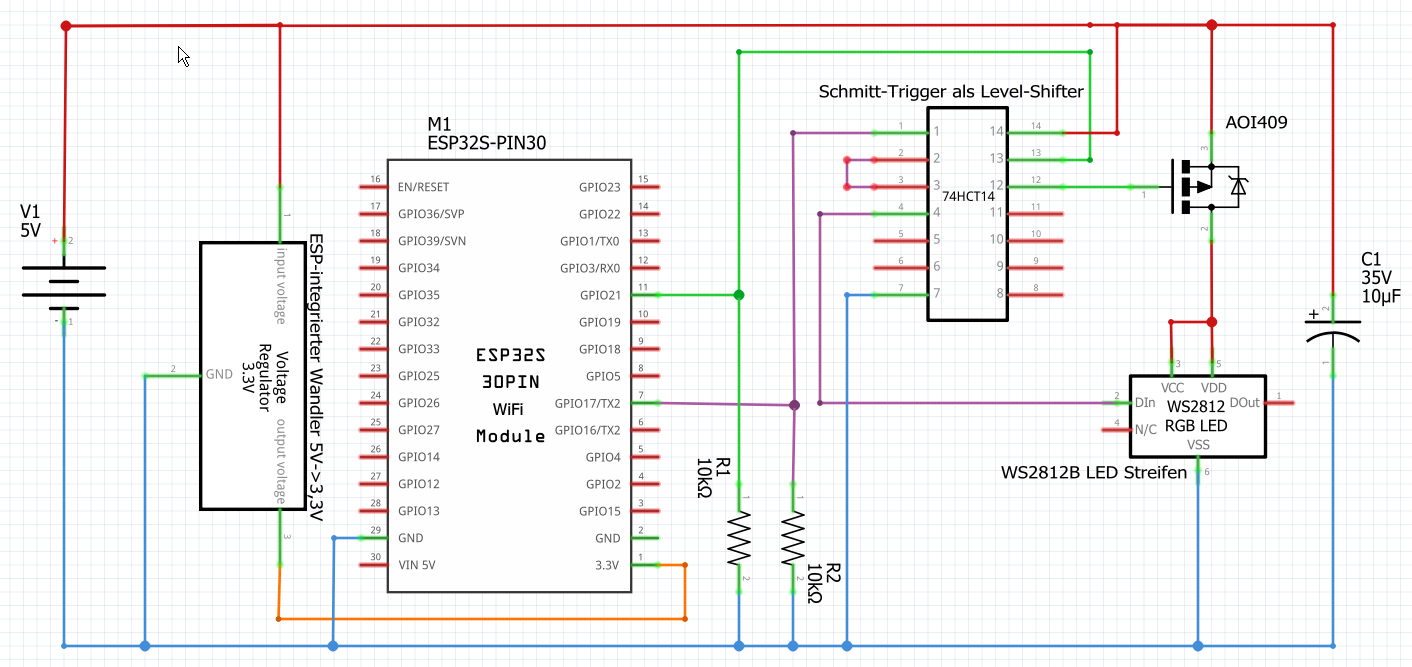Click the 'V1 5V' label

32,221
